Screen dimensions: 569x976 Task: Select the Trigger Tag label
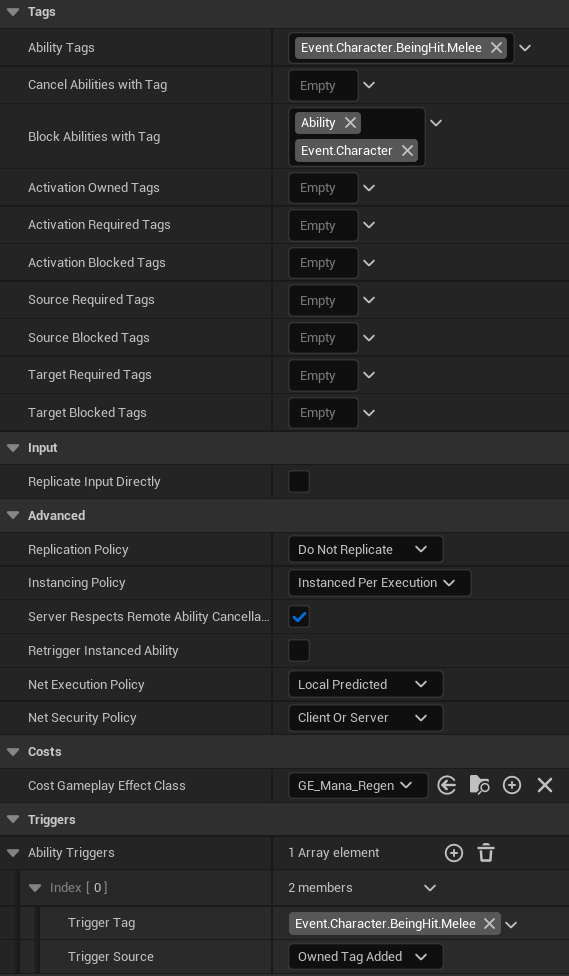tap(101, 923)
